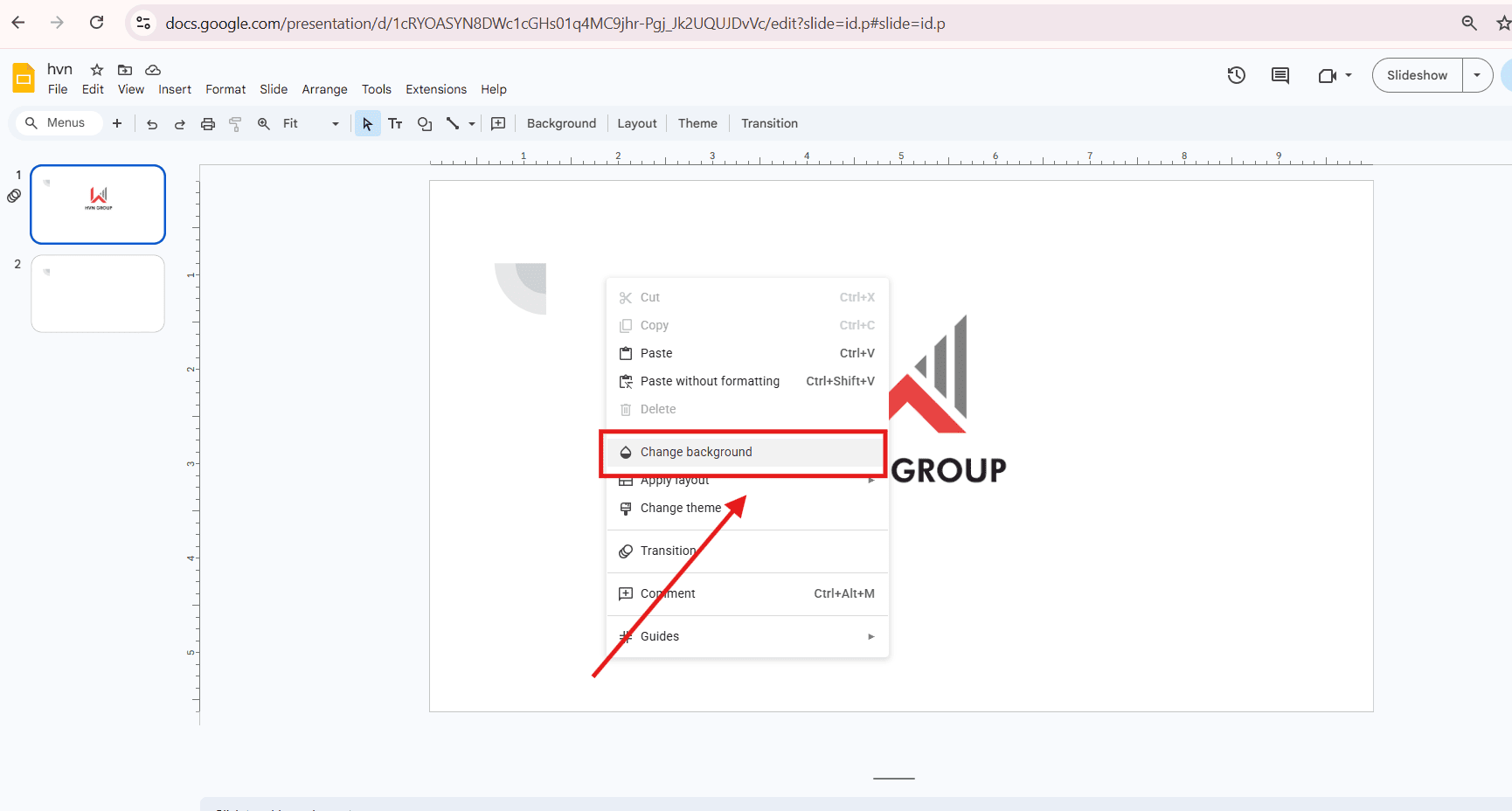Select Change theme in context menu

[747, 508]
